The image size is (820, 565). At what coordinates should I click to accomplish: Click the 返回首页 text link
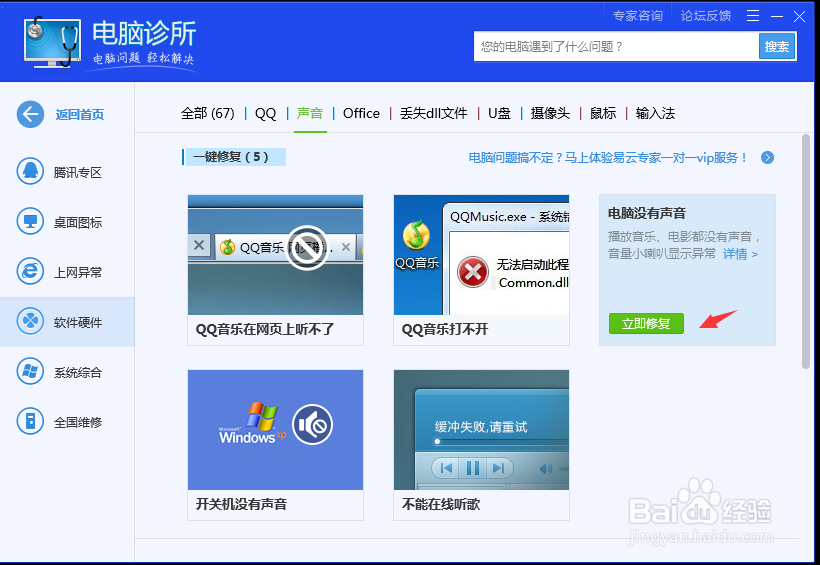[x=79, y=115]
